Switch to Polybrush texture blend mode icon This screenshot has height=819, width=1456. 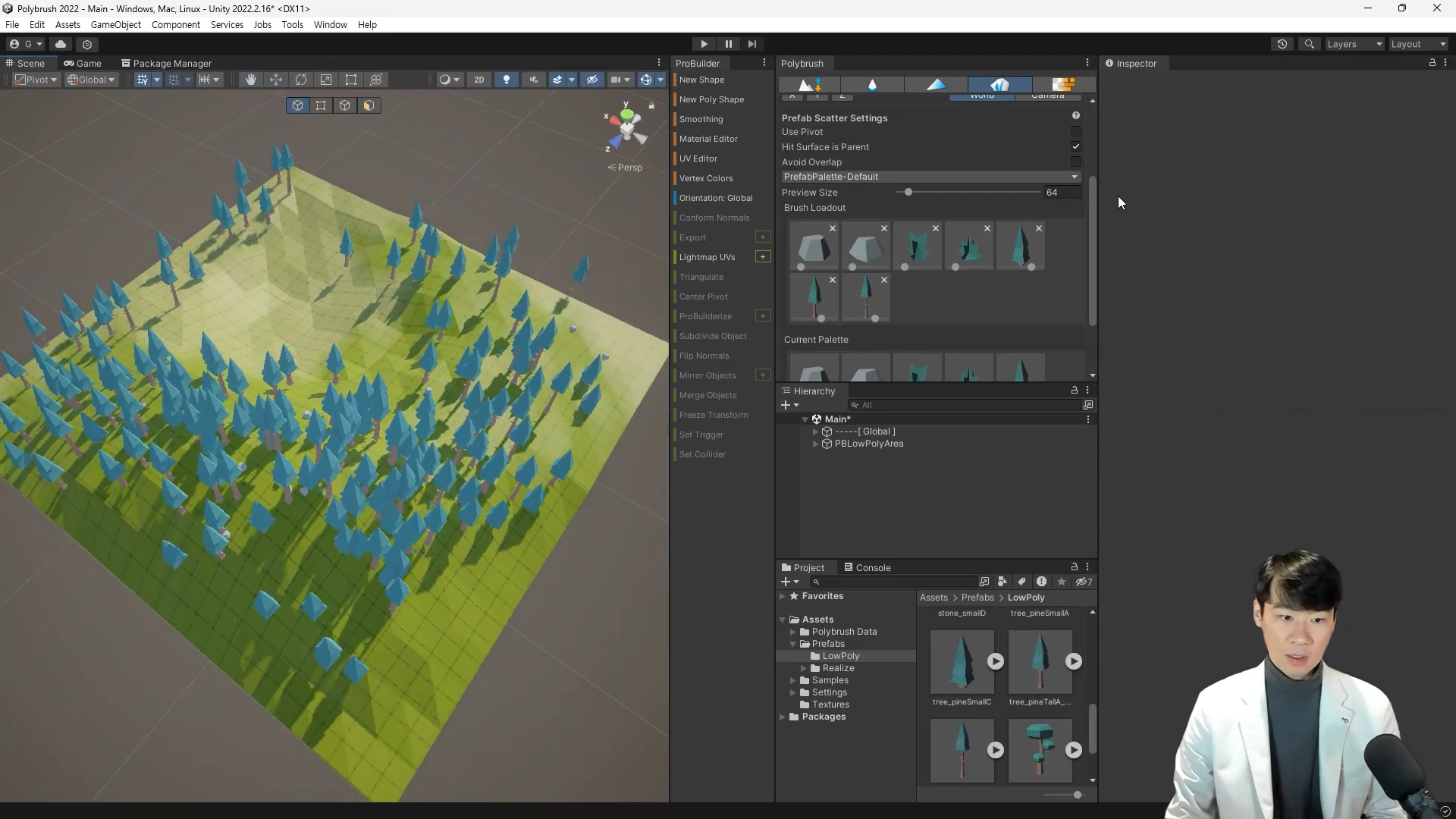pyautogui.click(x=1063, y=84)
